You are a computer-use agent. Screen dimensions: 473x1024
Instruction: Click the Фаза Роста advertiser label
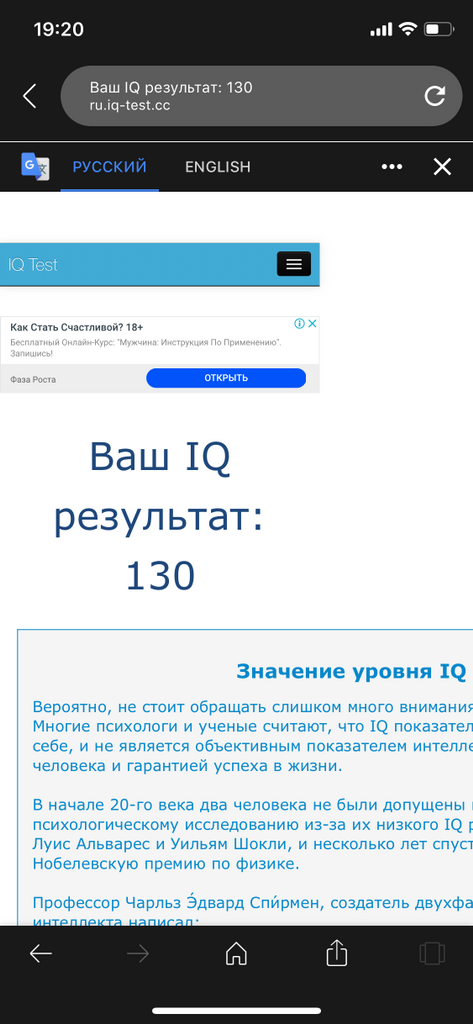pyautogui.click(x=33, y=379)
